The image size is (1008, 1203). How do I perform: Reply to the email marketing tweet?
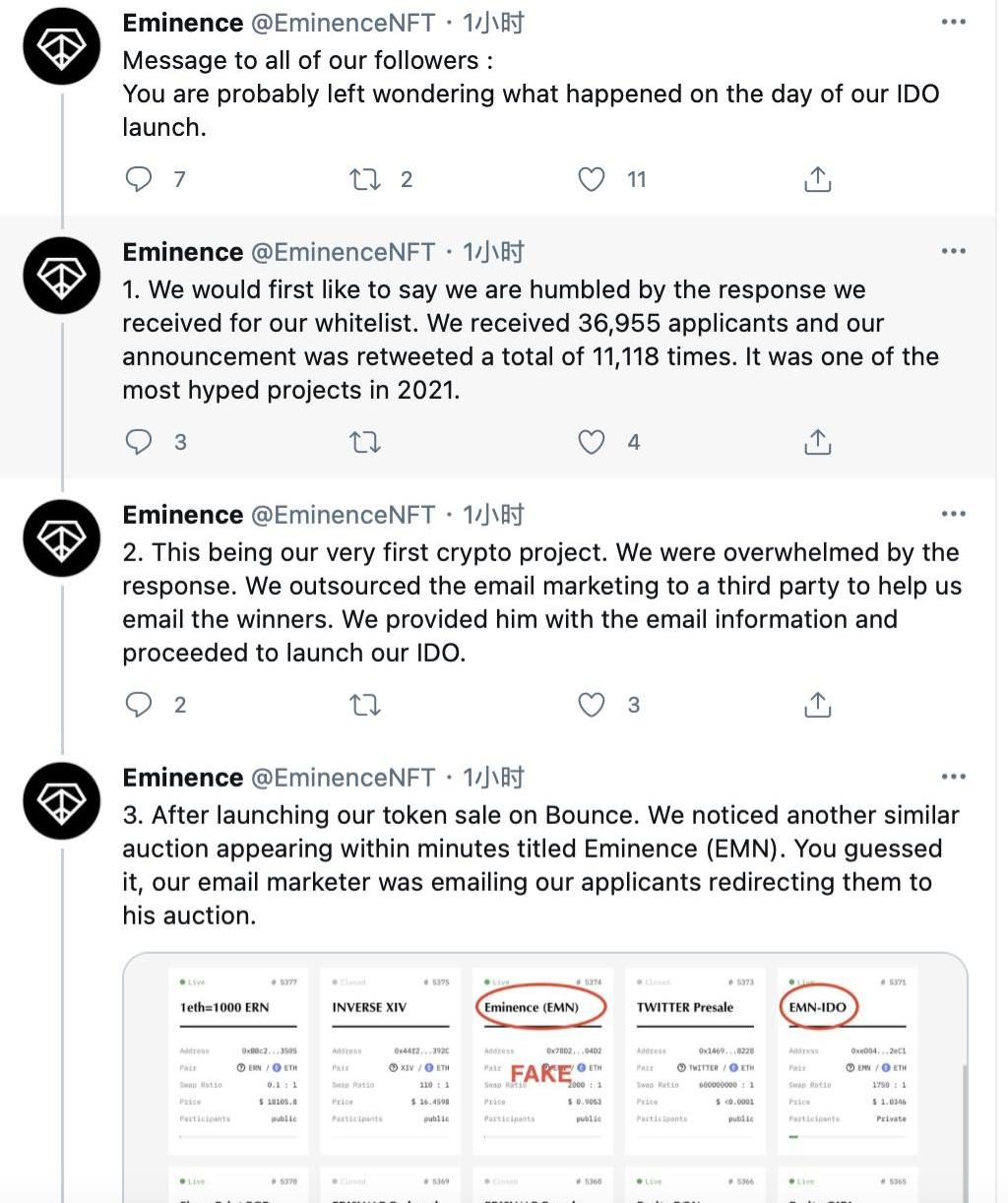pyautogui.click(x=140, y=705)
